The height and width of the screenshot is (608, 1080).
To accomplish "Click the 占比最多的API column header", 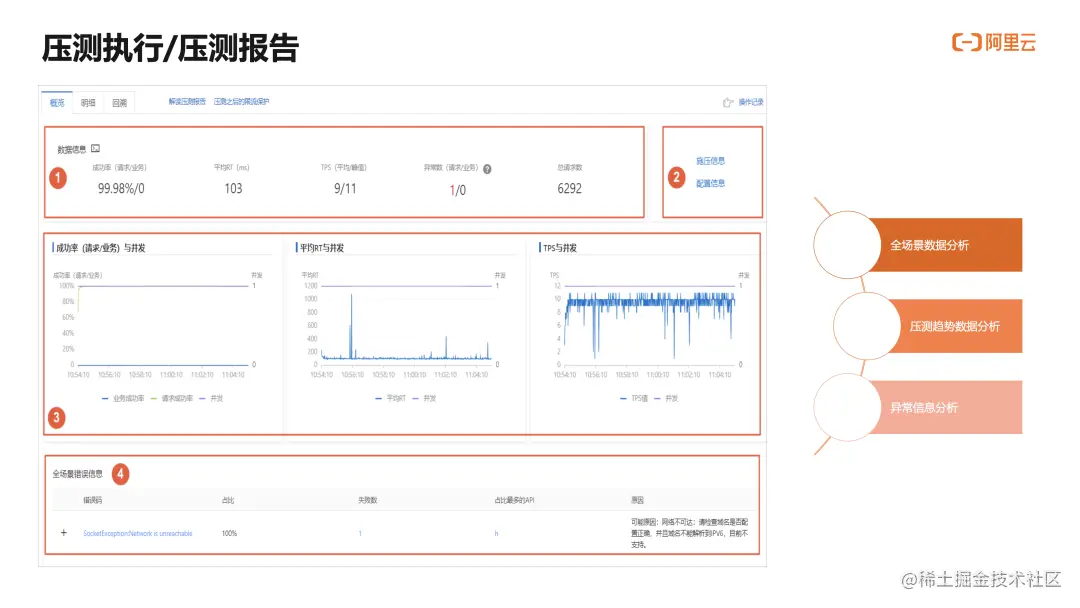I will click(x=514, y=501).
